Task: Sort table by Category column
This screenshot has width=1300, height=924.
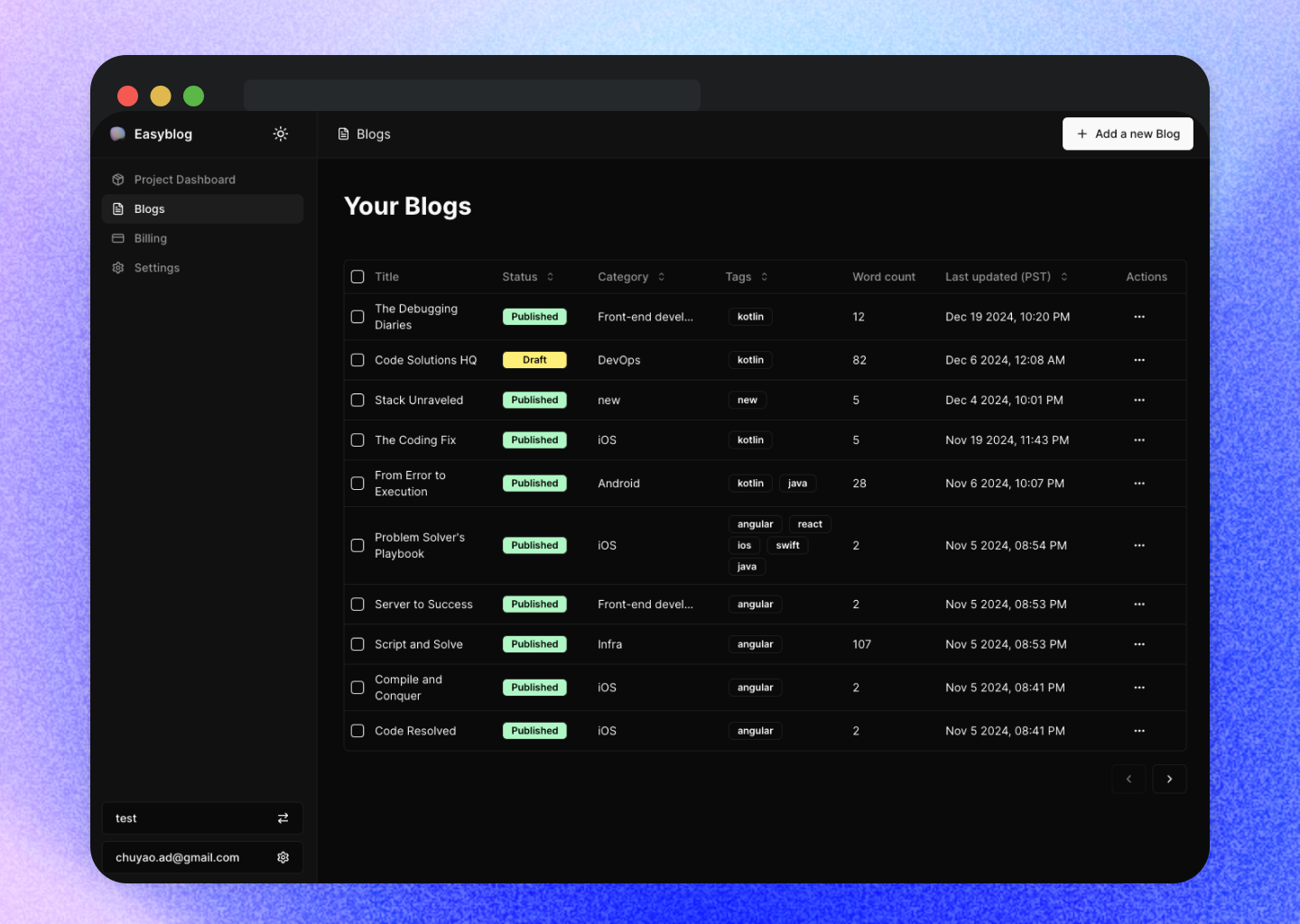Action: click(631, 277)
